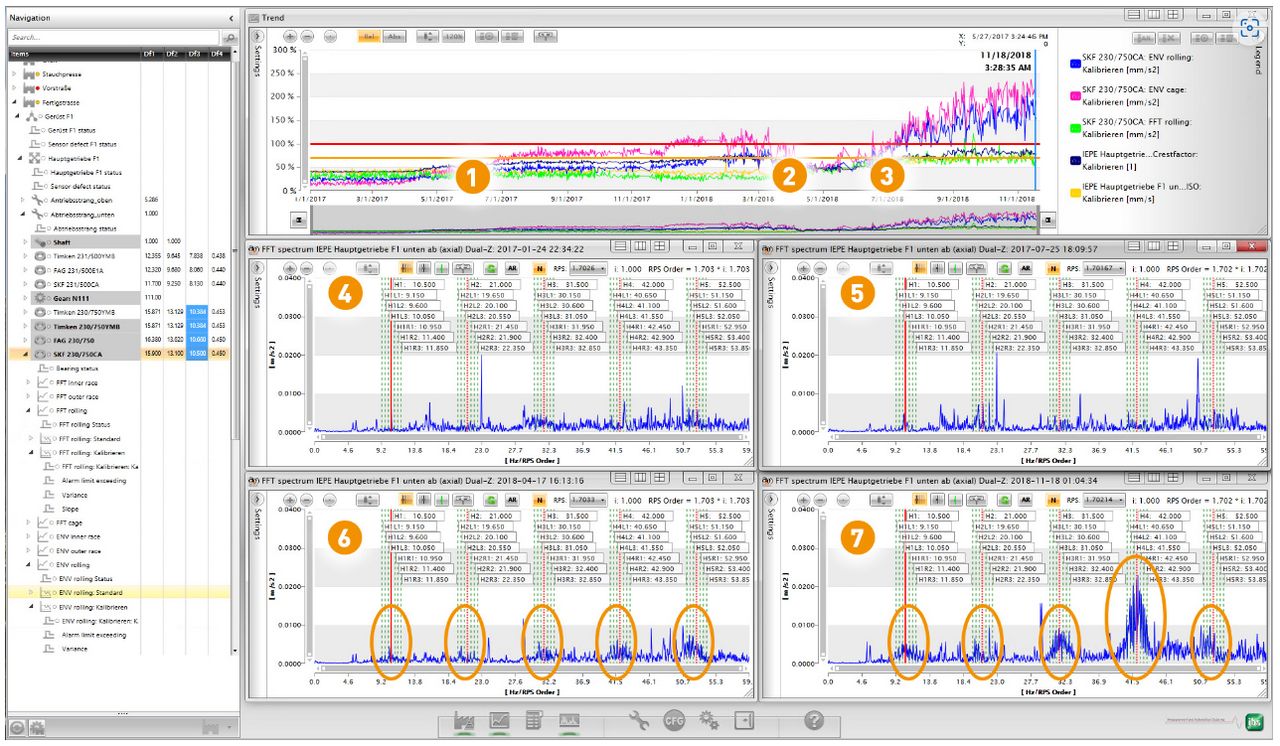1280x746 pixels.
Task: Toggle AR in the 2018-11-18 FFT window
Action: pos(1027,498)
